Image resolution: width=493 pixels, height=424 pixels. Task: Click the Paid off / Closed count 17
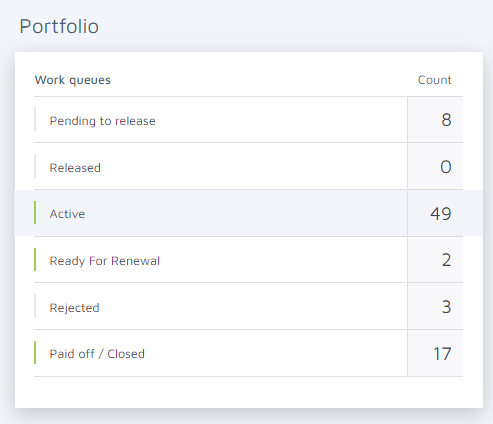coord(442,354)
